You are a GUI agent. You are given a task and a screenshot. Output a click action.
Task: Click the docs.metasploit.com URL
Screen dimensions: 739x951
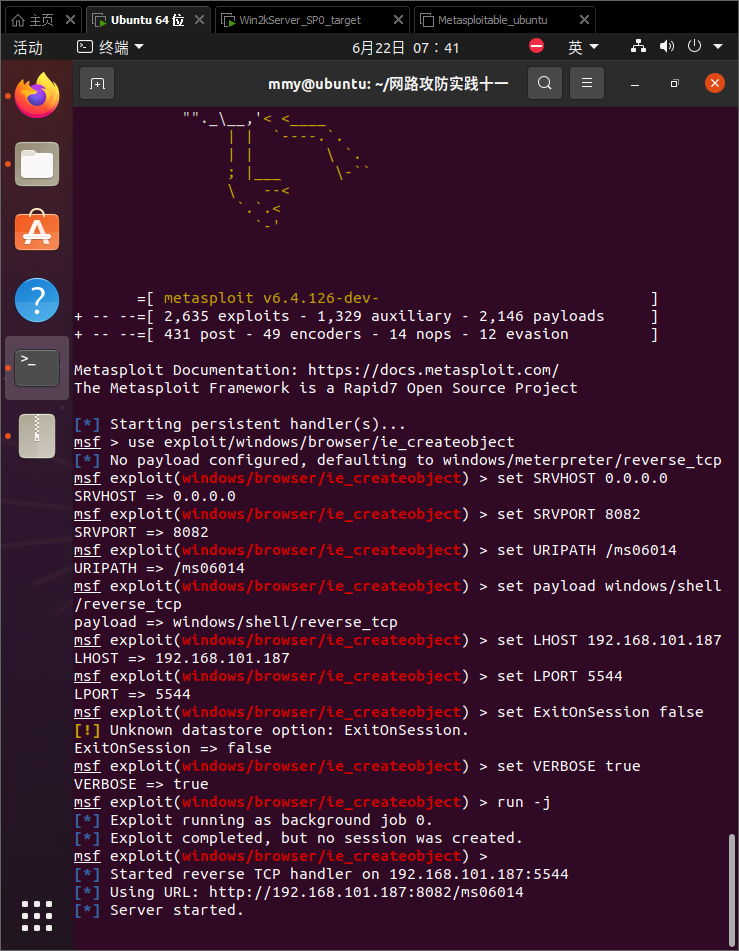pos(433,369)
